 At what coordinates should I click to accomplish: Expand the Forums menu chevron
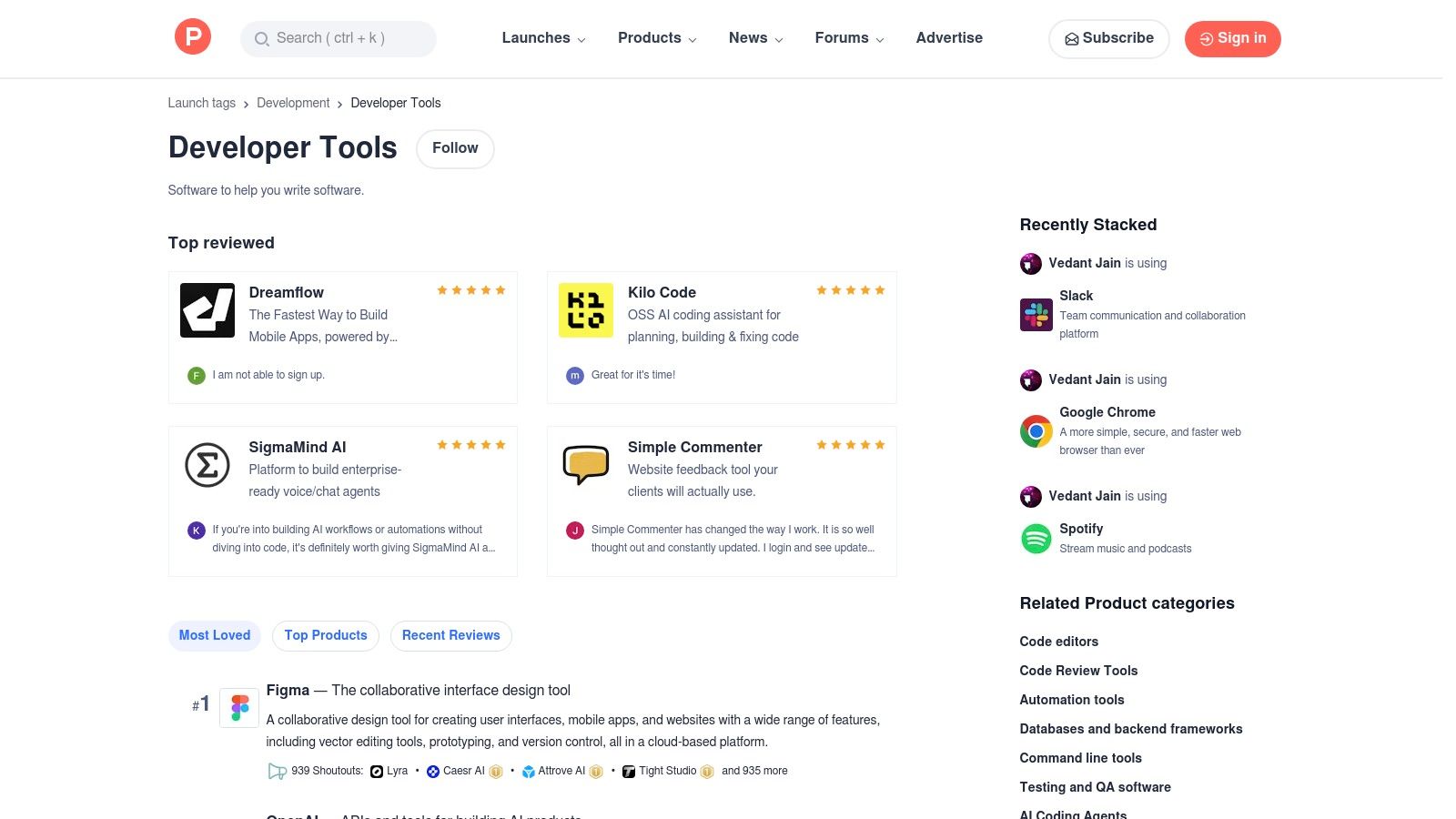click(879, 39)
